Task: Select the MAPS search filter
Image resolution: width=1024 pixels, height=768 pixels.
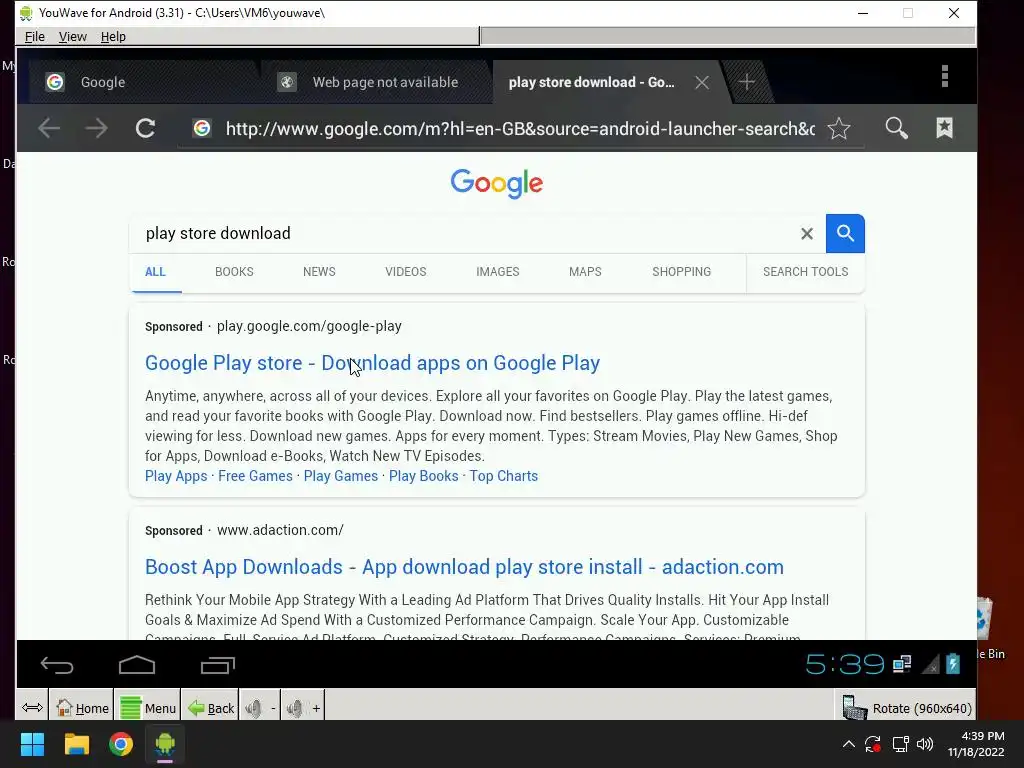Action: click(x=585, y=272)
